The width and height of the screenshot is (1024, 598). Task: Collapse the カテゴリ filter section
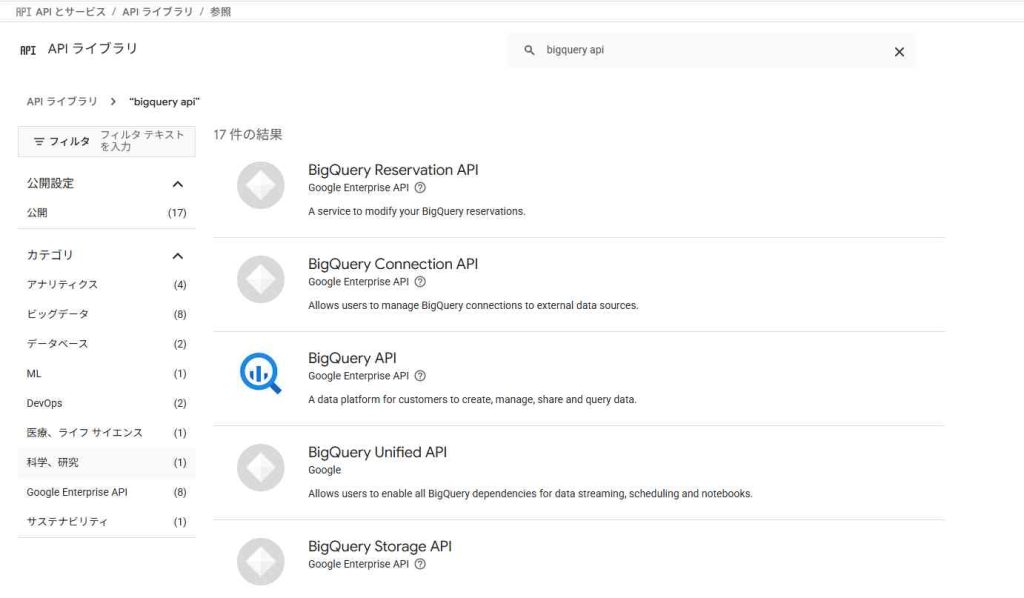178,255
